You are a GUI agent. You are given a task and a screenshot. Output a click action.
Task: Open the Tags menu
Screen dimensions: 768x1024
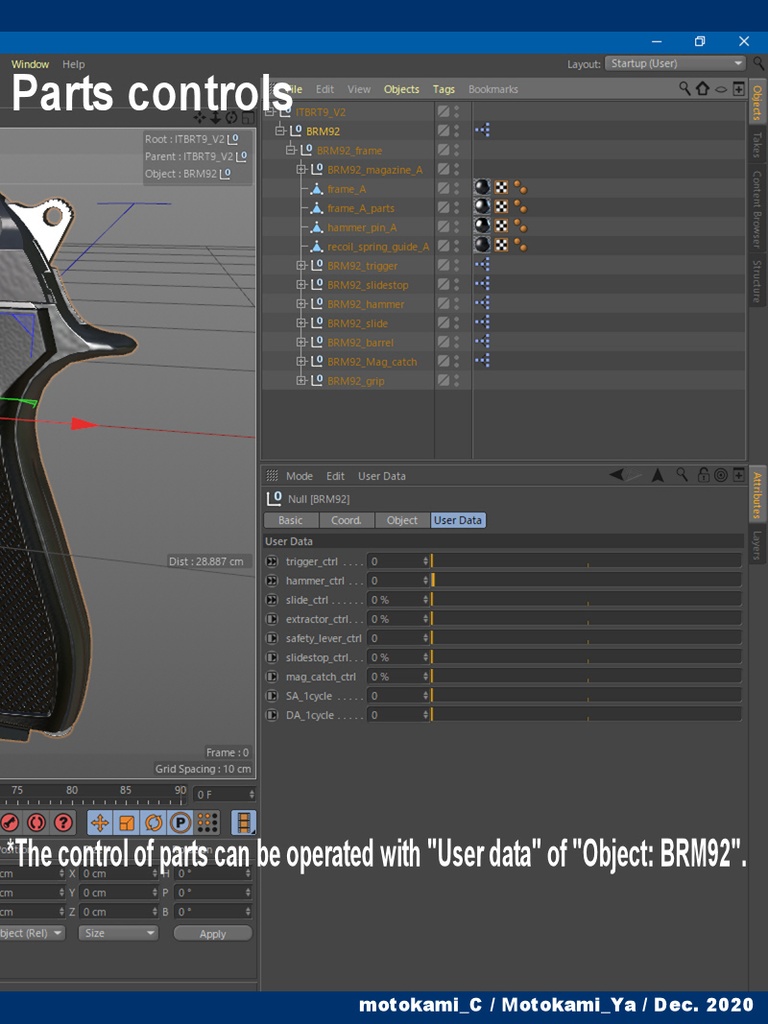(x=443, y=89)
